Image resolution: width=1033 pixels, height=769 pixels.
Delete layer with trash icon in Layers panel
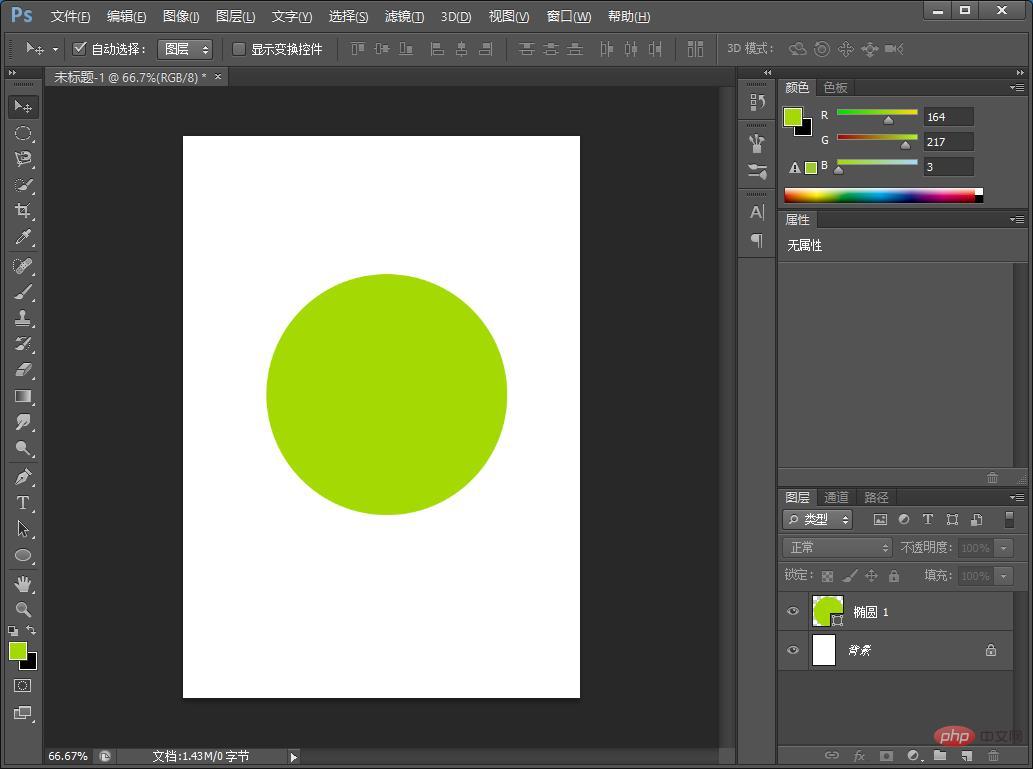point(993,755)
